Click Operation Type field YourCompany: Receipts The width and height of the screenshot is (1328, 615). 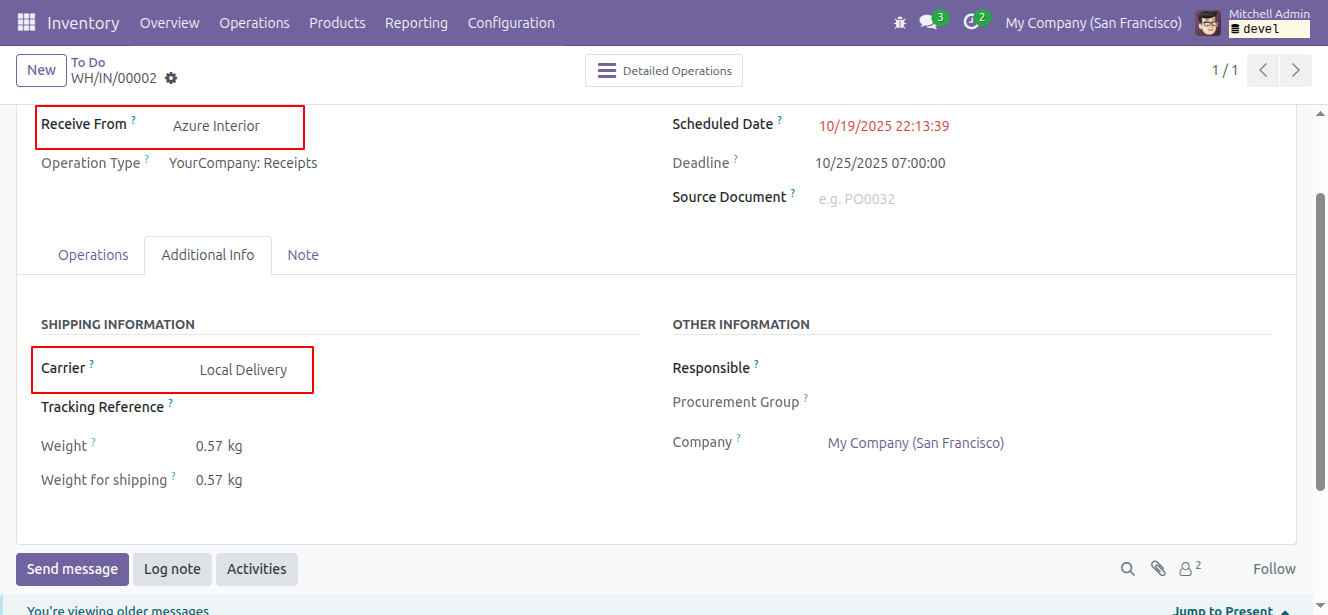243,163
